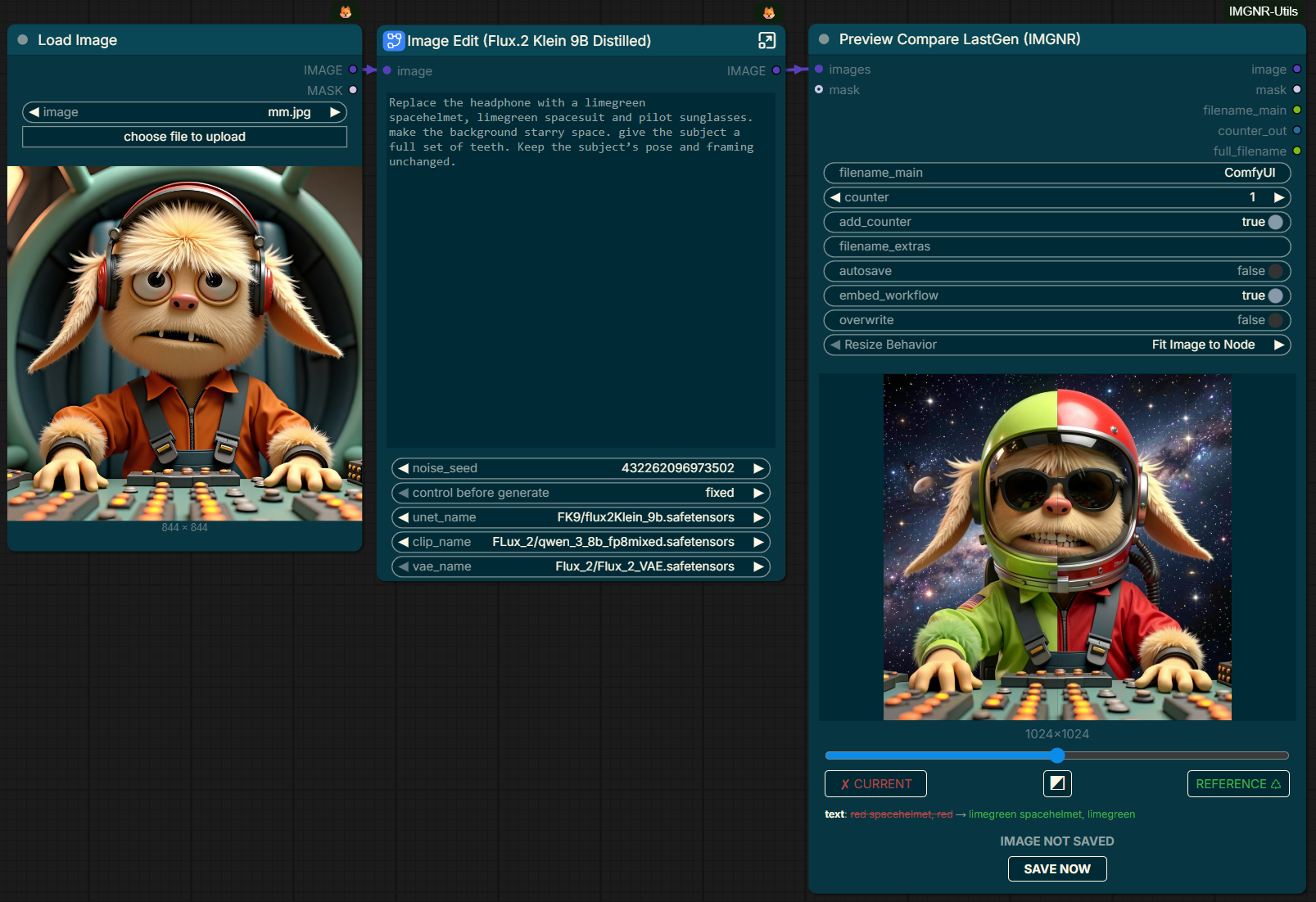Click Preview Compare images input socket

point(819,69)
